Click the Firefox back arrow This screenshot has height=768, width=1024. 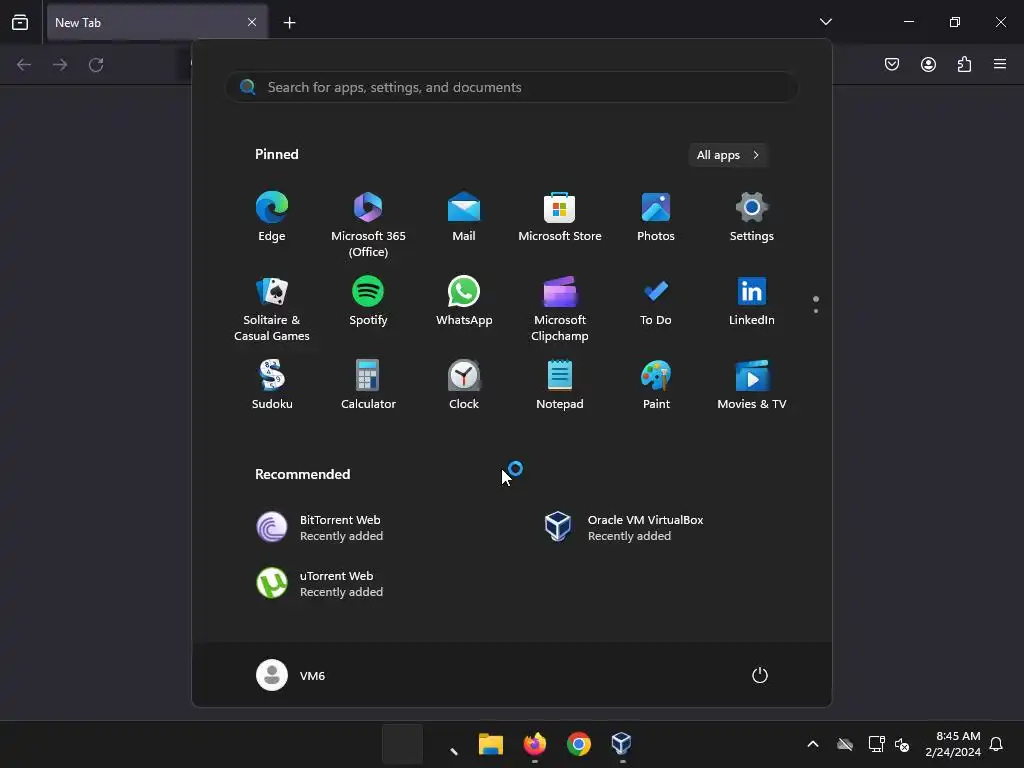pos(24,65)
